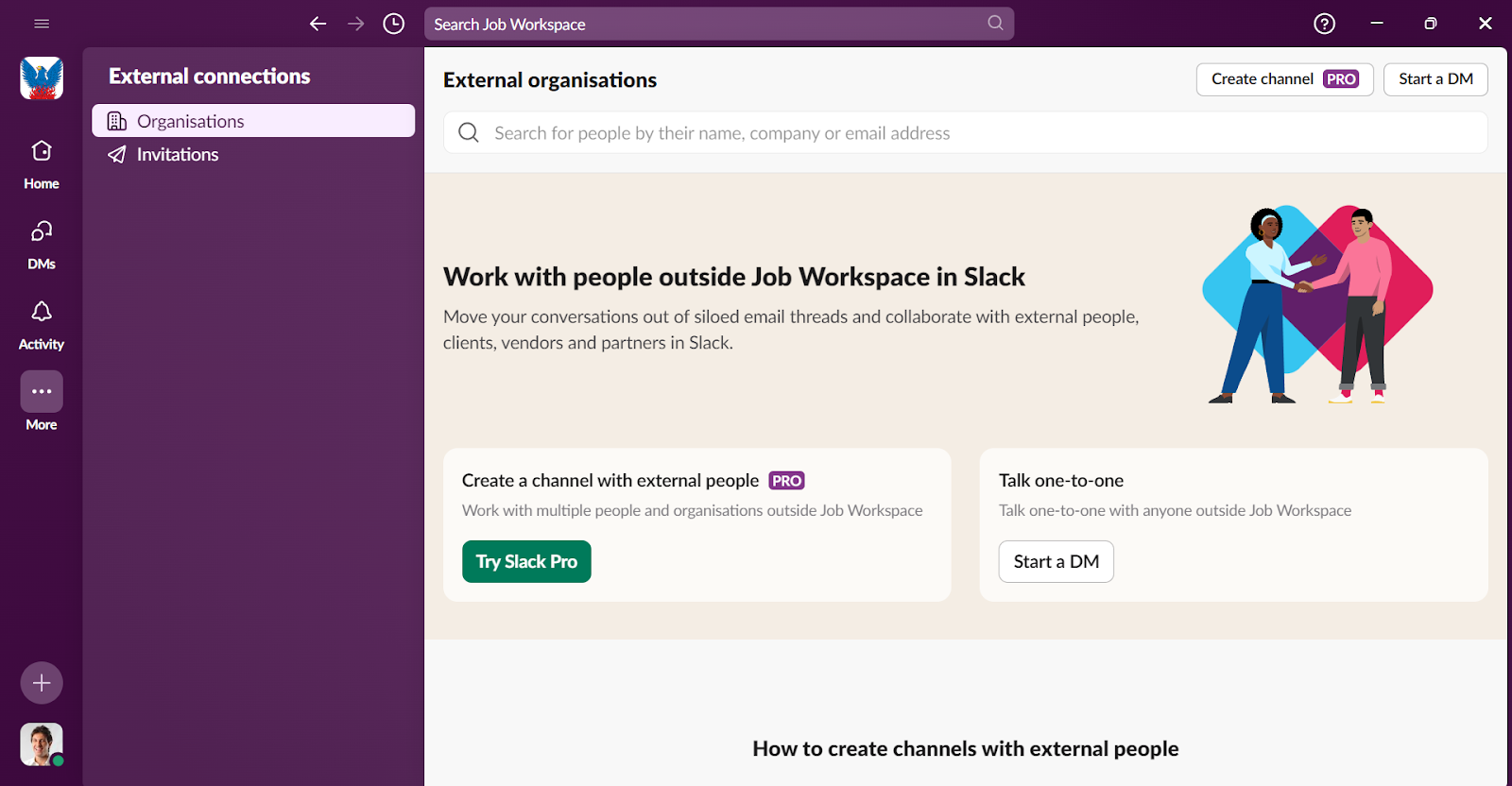Screen dimensions: 1512x786
Task: Click the Create channel PRO button
Action: pos(1284,79)
